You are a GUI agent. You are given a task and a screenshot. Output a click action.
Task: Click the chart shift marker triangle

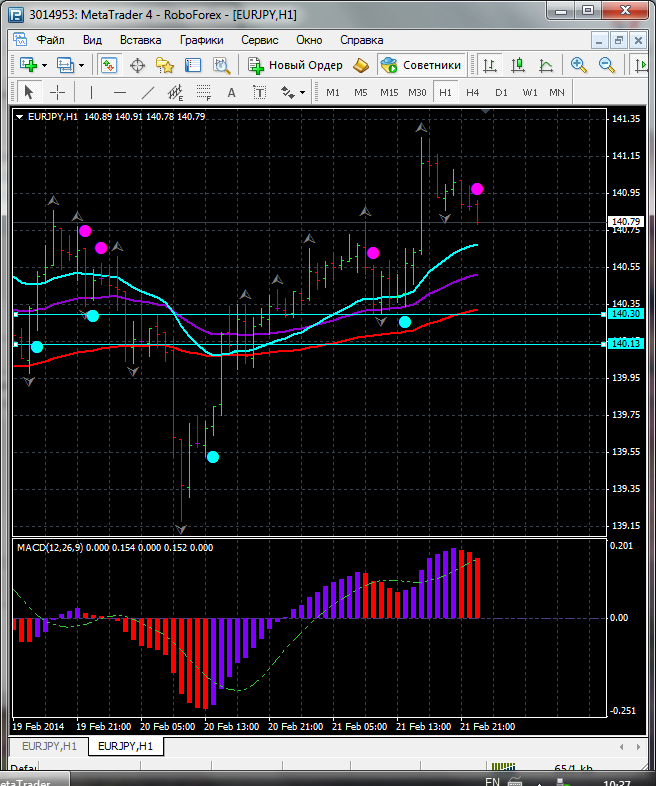coord(485,111)
